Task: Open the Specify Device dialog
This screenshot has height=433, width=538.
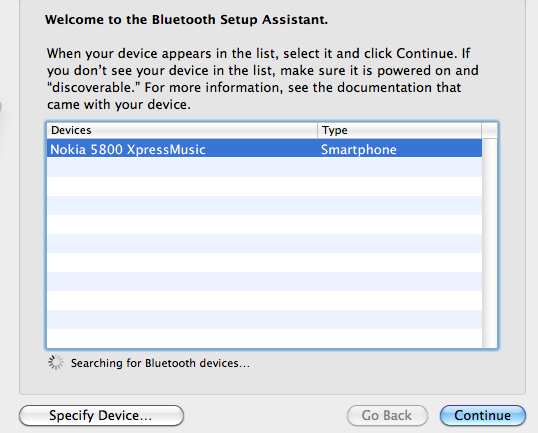Action: [101, 416]
